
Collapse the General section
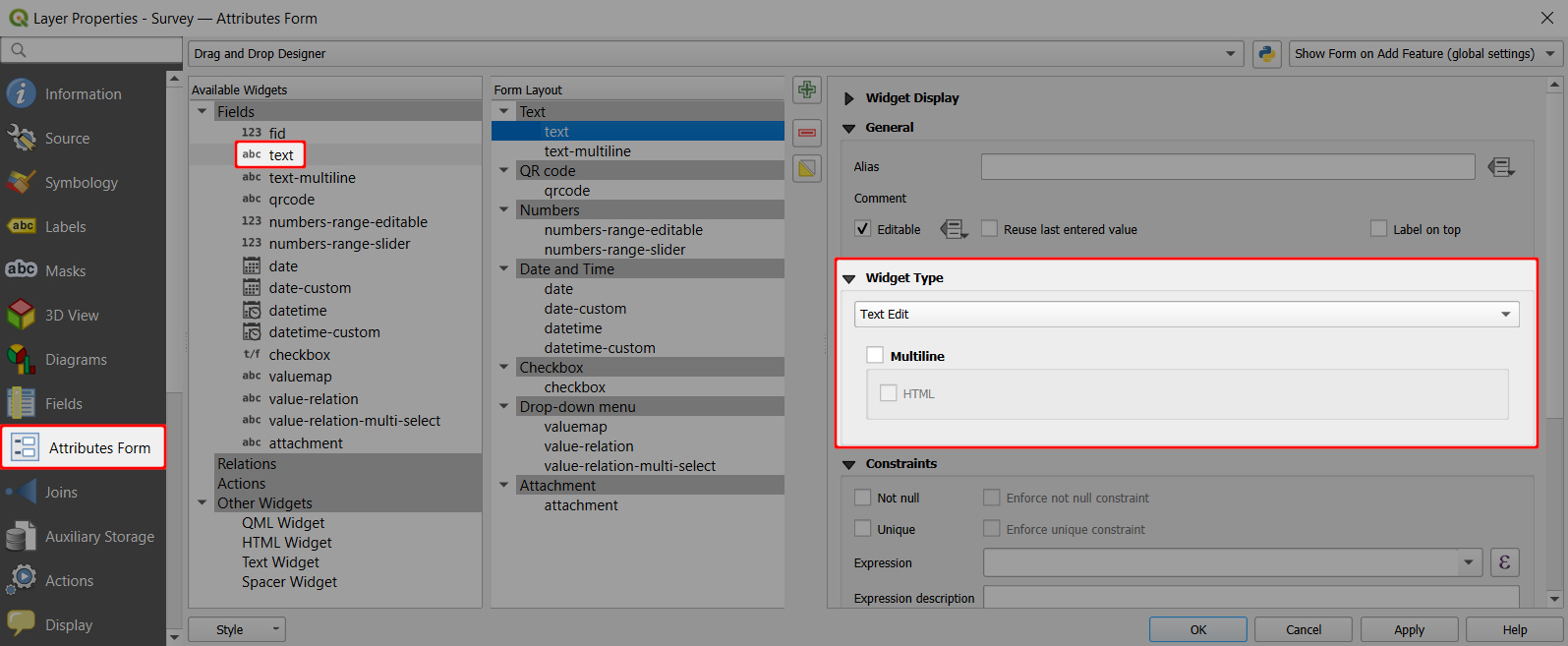pyautogui.click(x=849, y=128)
